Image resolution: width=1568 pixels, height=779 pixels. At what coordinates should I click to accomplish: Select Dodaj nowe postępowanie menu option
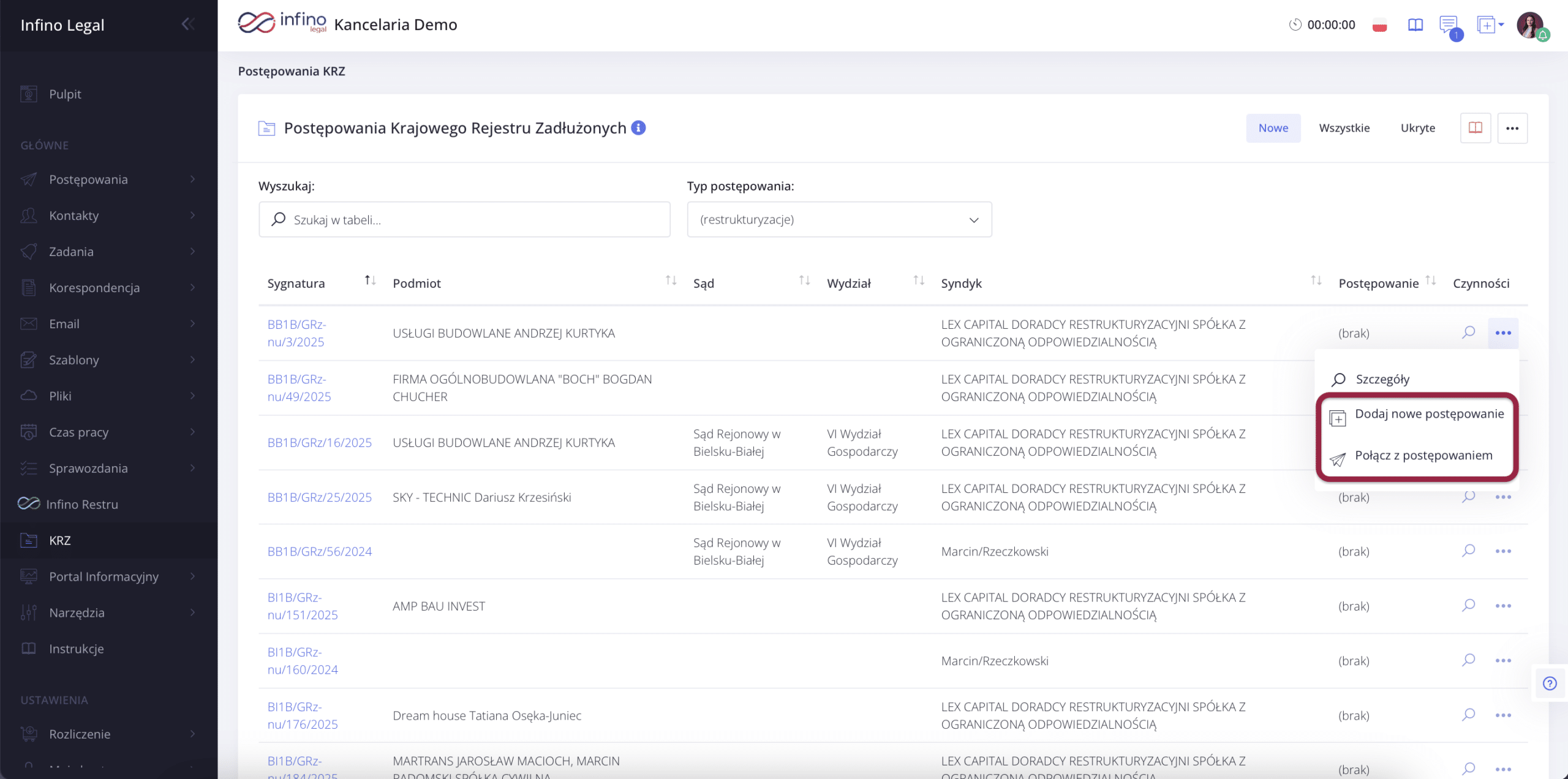coord(1428,414)
